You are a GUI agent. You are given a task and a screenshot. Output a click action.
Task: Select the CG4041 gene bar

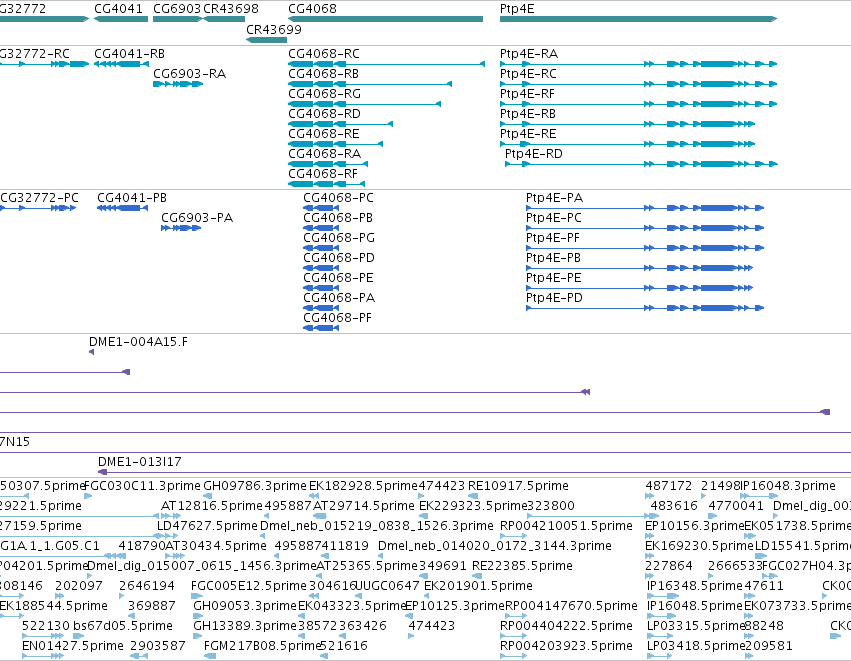click(121, 19)
